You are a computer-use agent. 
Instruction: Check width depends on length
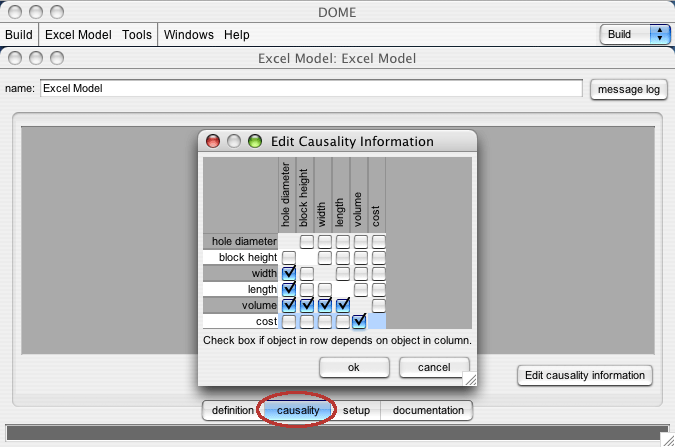pyautogui.click(x=343, y=273)
